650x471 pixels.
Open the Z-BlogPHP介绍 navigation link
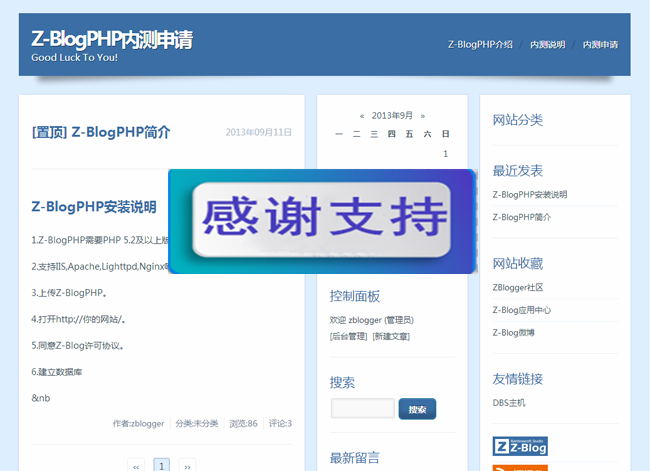click(480, 44)
